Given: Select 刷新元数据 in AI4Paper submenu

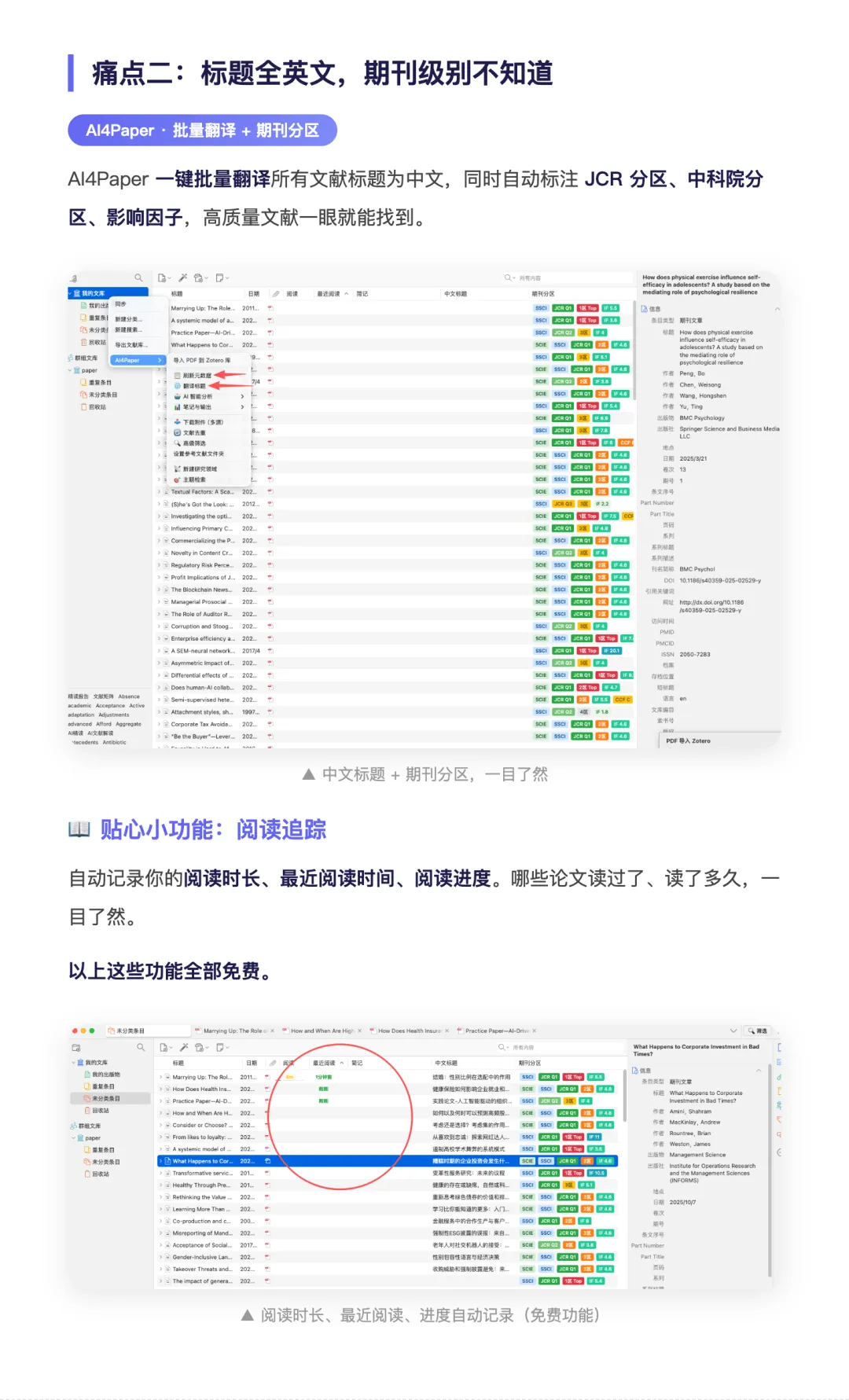Looking at the screenshot, I should pos(197,376).
